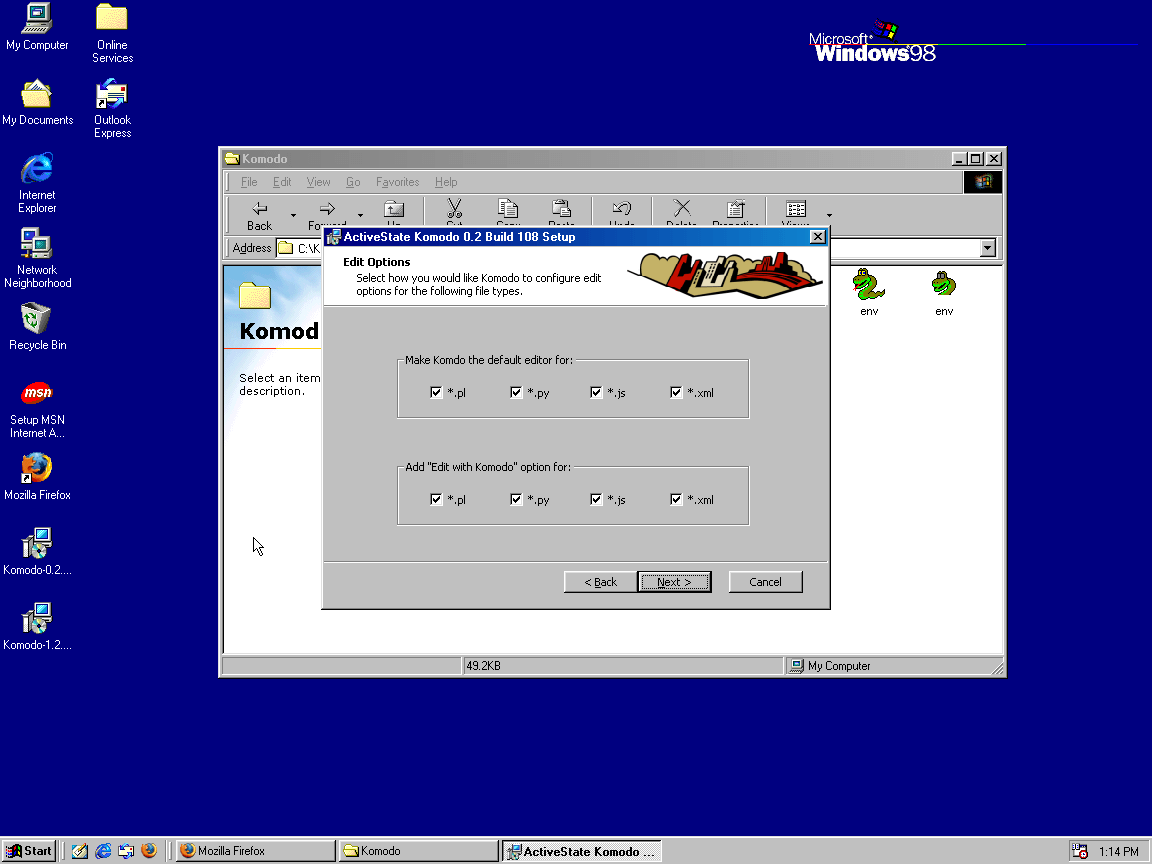This screenshot has height=864, width=1152.
Task: Open the File menu in the Komodo window
Action: (x=249, y=182)
